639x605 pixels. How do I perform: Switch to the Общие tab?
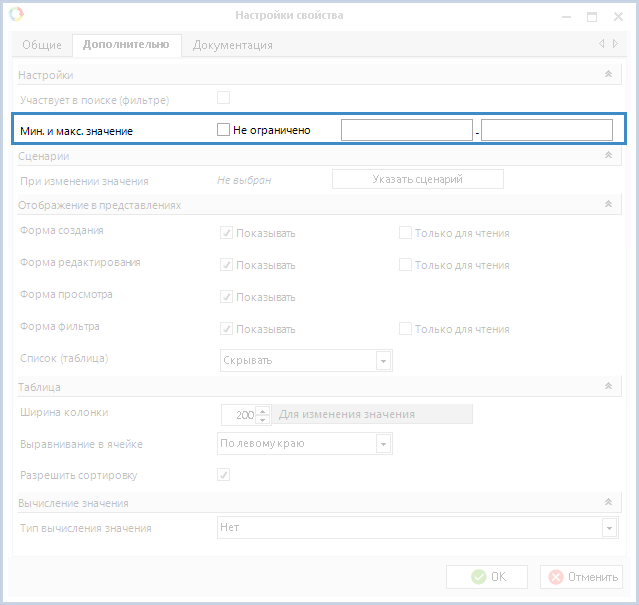pyautogui.click(x=42, y=45)
